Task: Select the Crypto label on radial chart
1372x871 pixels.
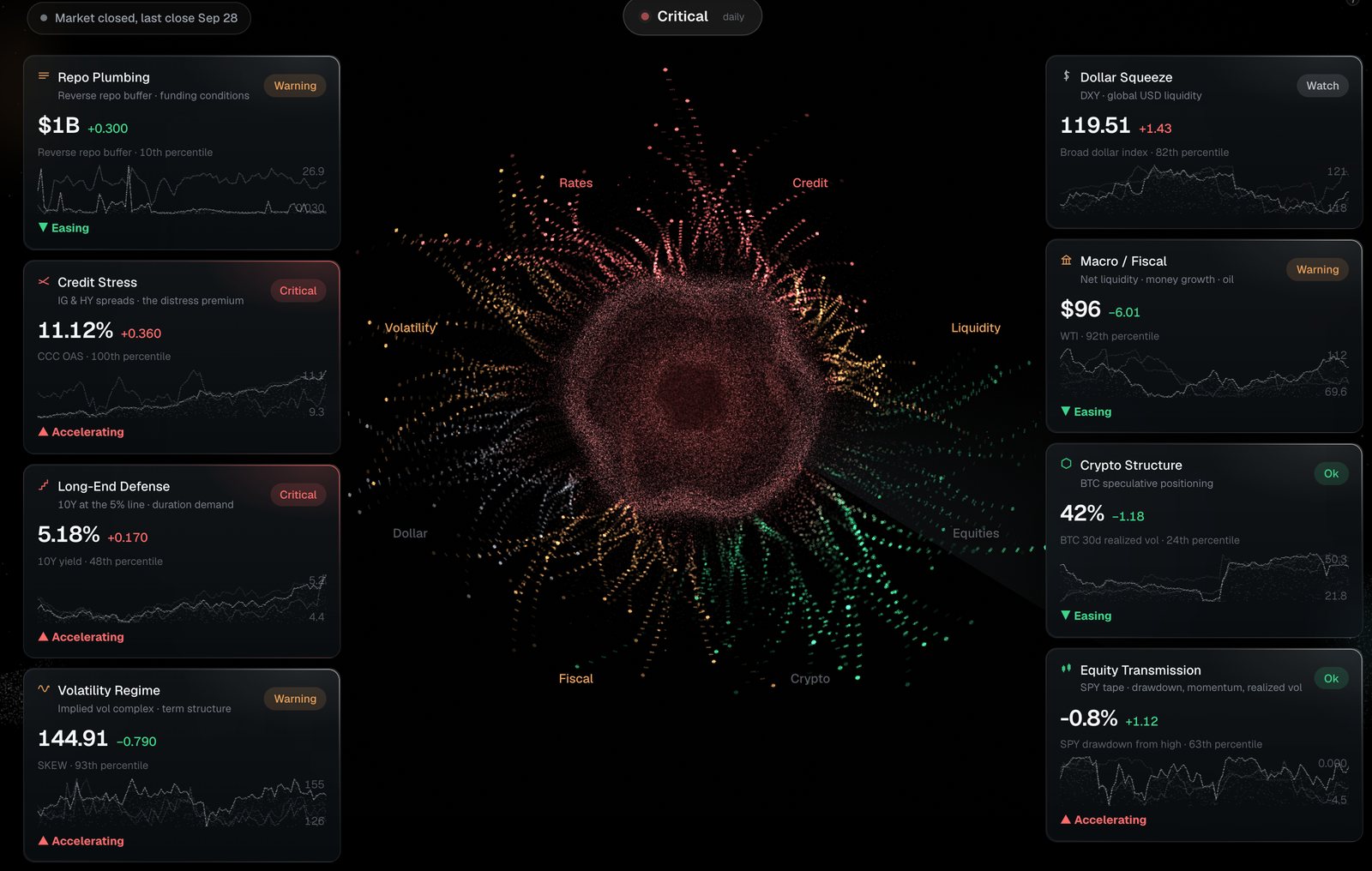Action: [809, 678]
